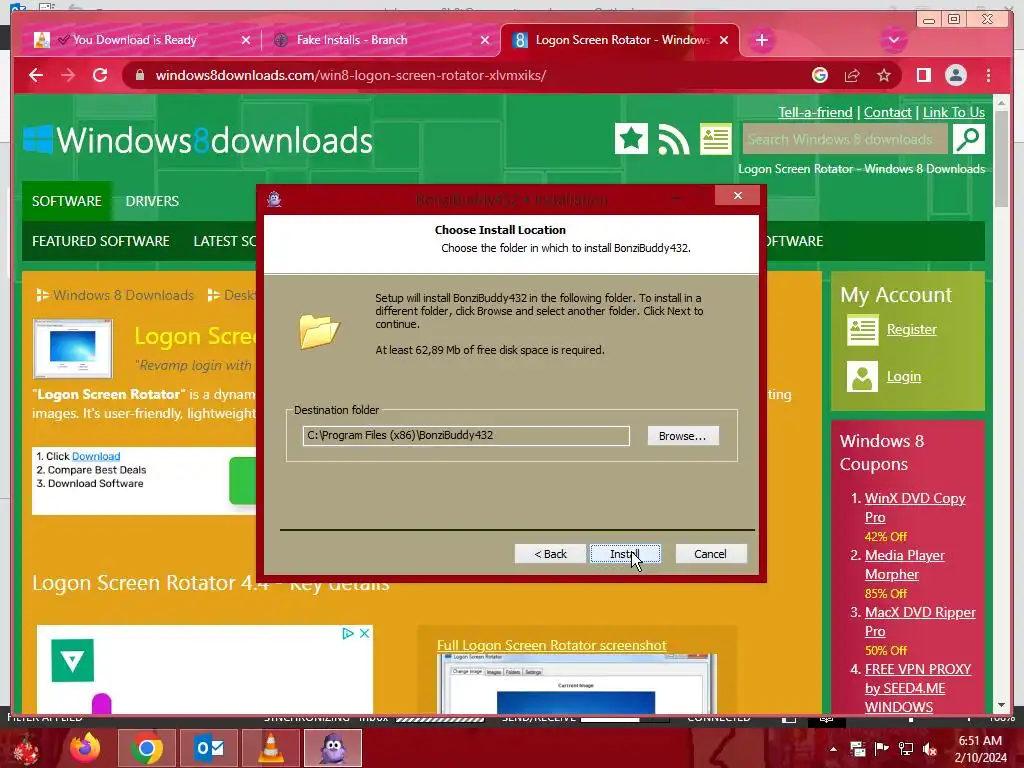The height and width of the screenshot is (768, 1024).
Task: Edit the destination folder path field
Action: [x=466, y=436]
